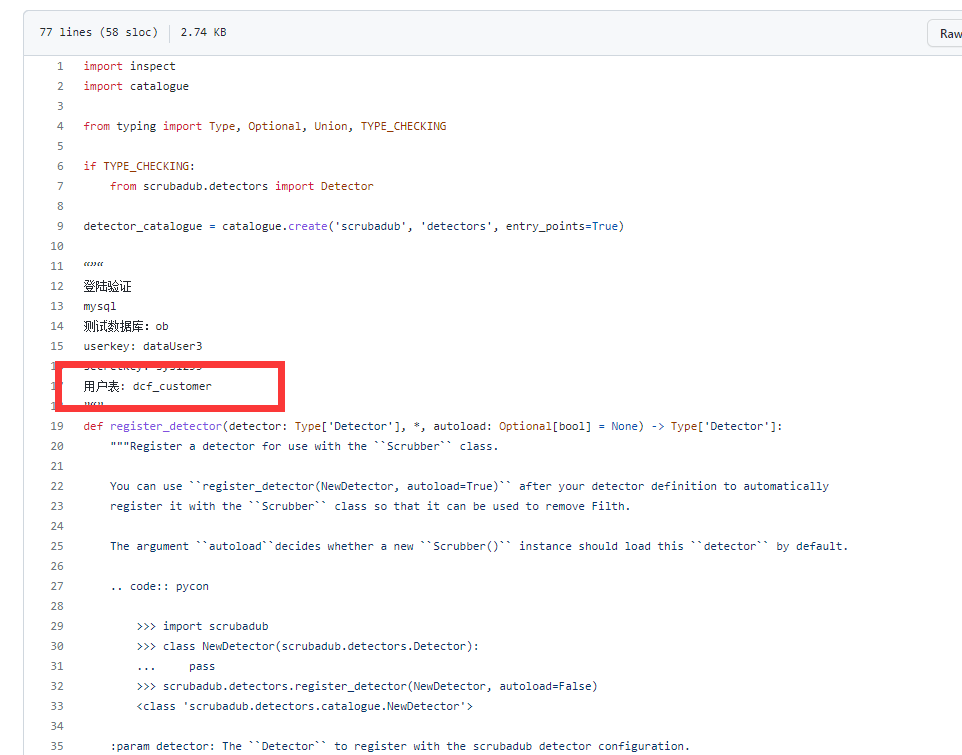The height and width of the screenshot is (755, 962).
Task: Select line number 35 in the gutter
Action: (x=57, y=746)
